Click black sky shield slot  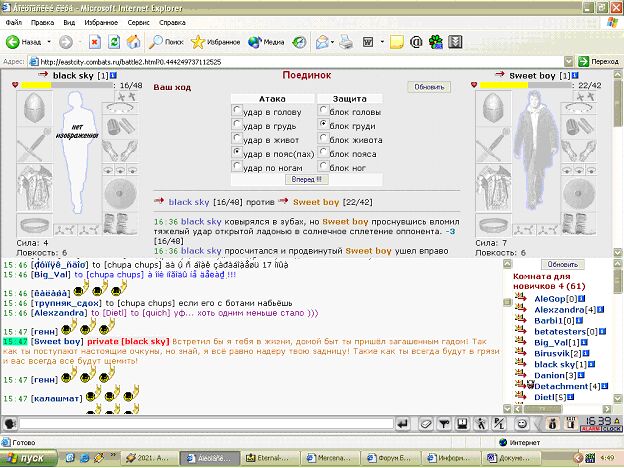[x=120, y=194]
